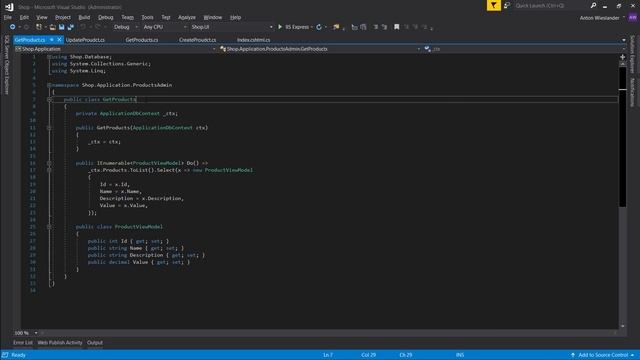Click the Navigate Forward toolbar icon
640x360 pixels.
26,27
